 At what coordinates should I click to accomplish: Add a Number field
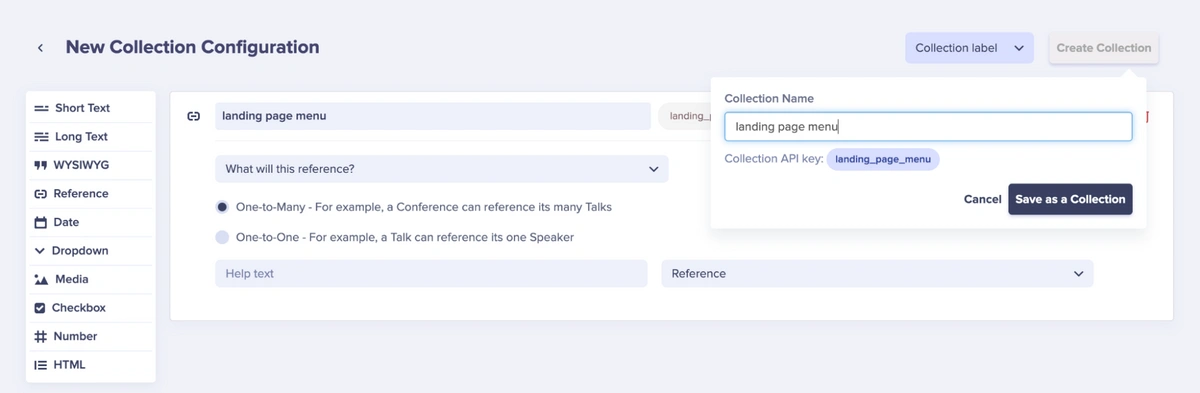click(91, 337)
